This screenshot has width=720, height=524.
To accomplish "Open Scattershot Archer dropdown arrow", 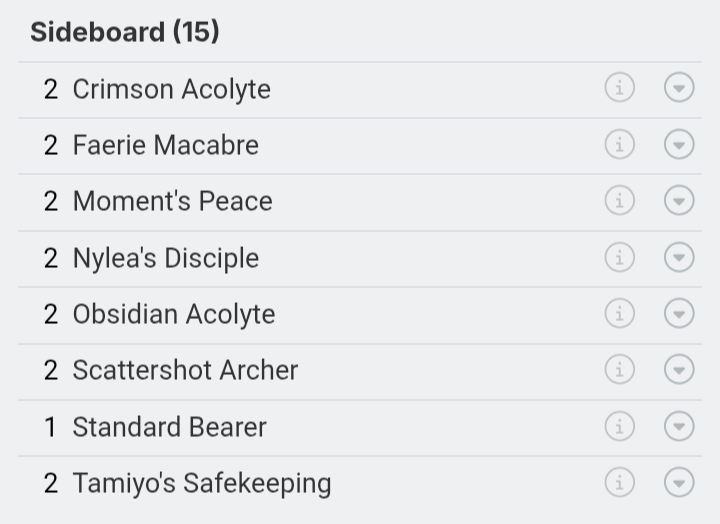I will tap(679, 370).
